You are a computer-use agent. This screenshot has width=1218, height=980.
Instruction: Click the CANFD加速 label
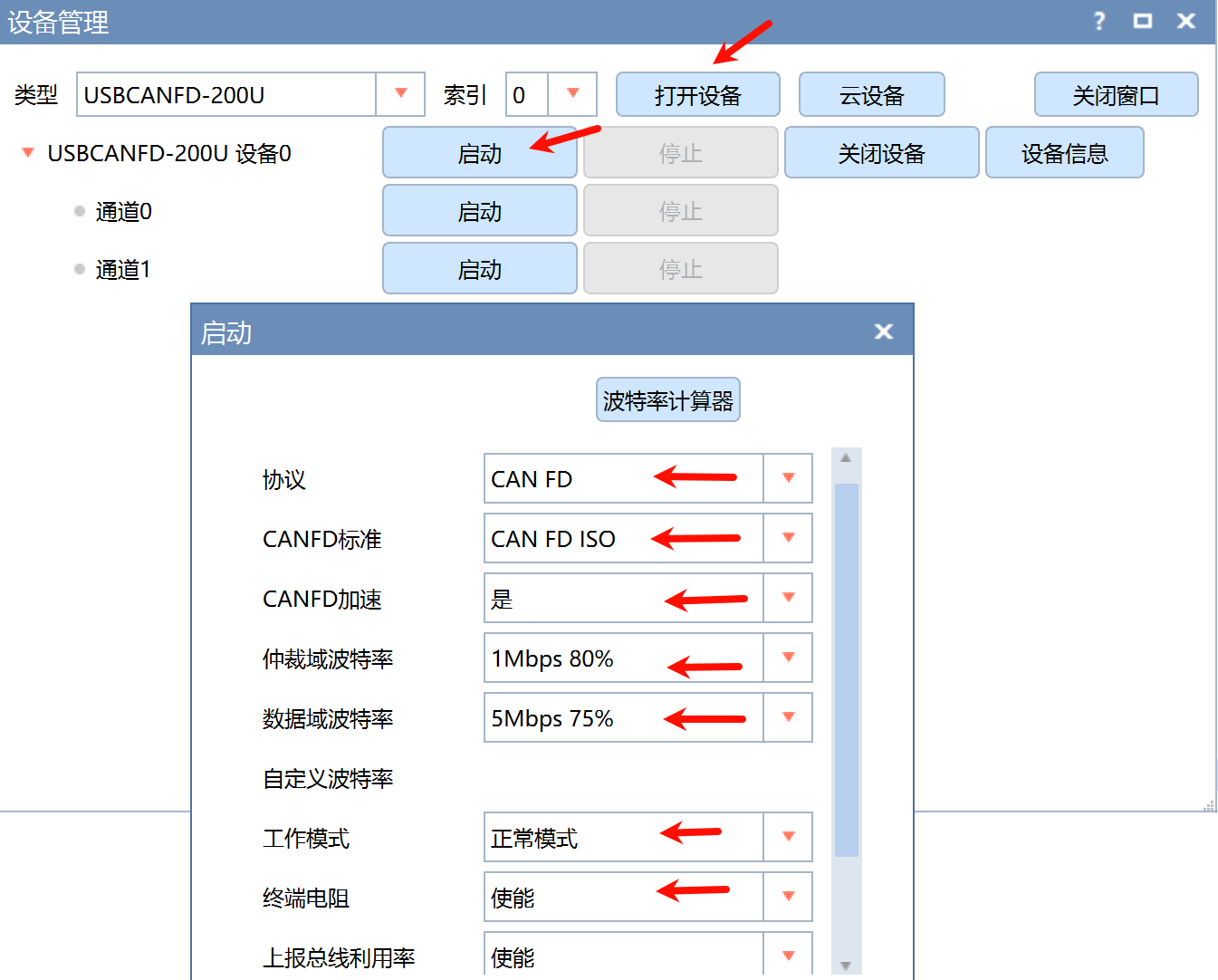322,600
